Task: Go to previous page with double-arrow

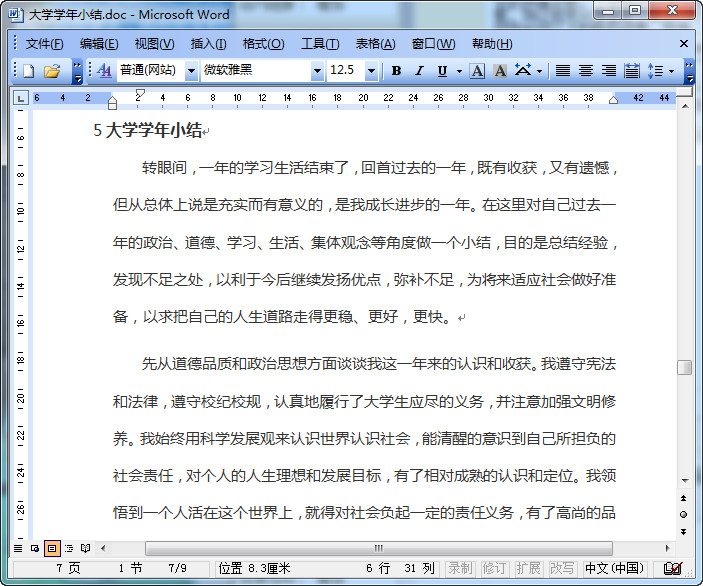Action: [x=683, y=498]
